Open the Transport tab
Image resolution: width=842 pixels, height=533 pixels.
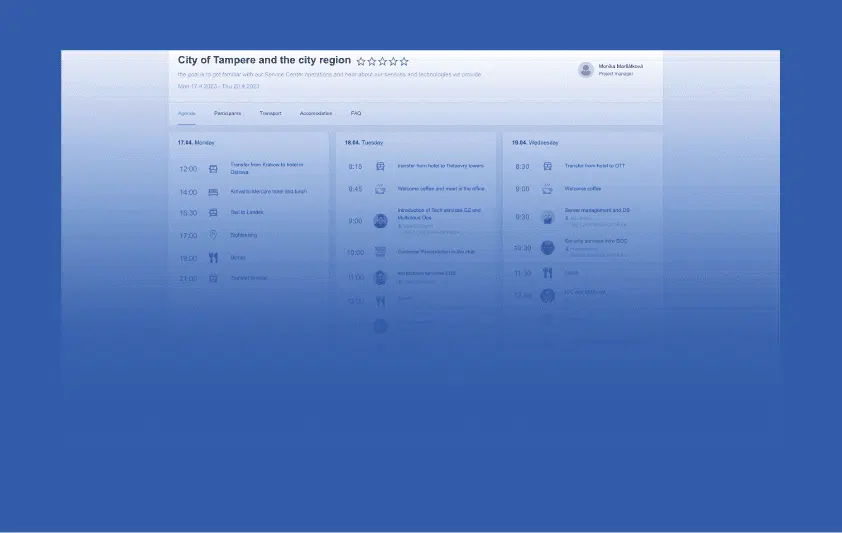(x=270, y=113)
